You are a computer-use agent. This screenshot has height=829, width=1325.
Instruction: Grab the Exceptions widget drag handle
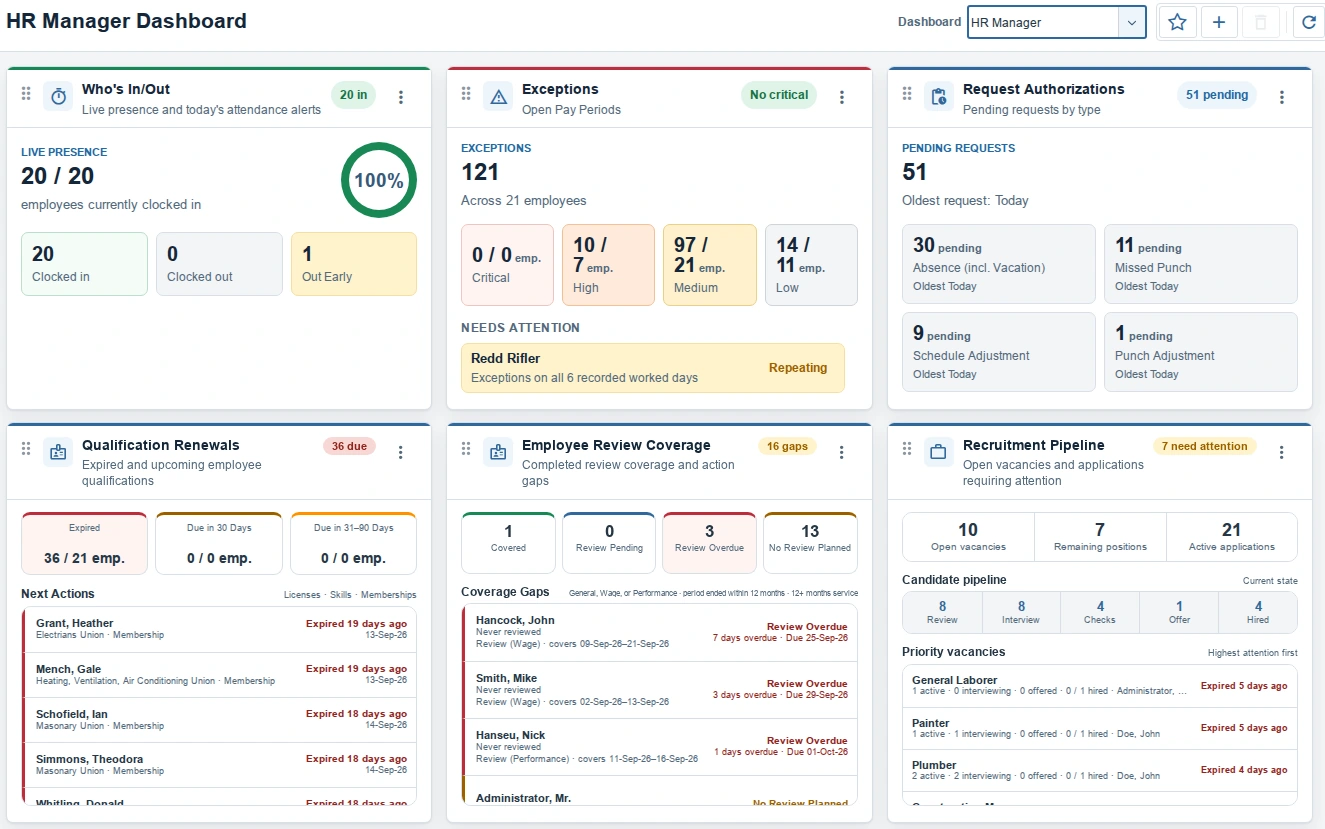click(x=466, y=93)
